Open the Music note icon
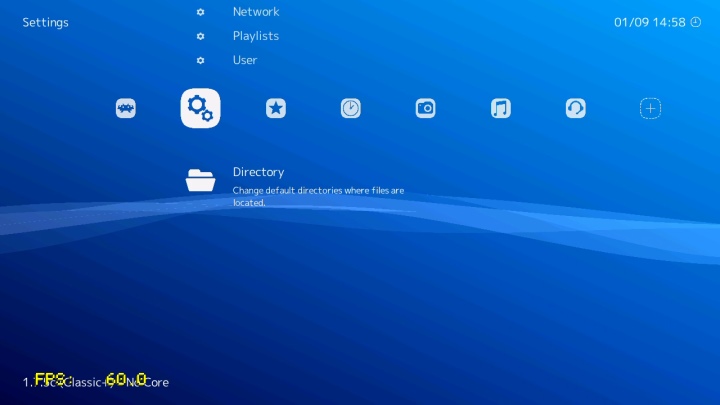The height and width of the screenshot is (405, 720). click(501, 108)
